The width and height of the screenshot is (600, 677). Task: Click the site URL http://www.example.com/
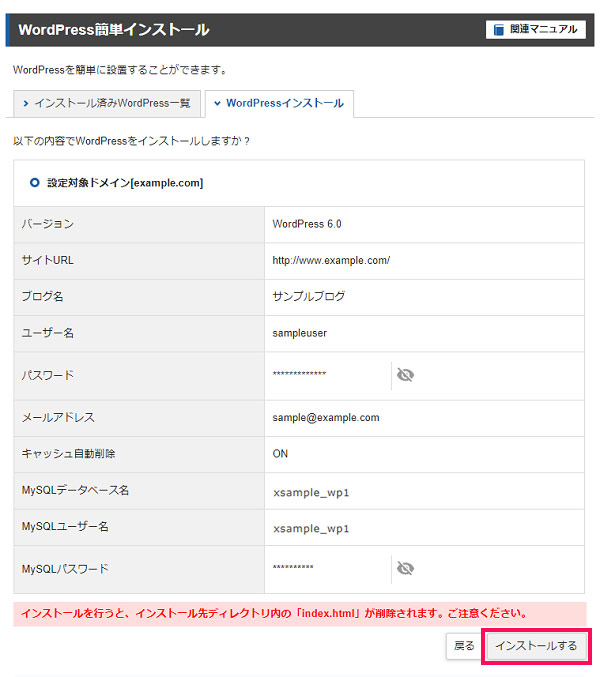pos(331,260)
